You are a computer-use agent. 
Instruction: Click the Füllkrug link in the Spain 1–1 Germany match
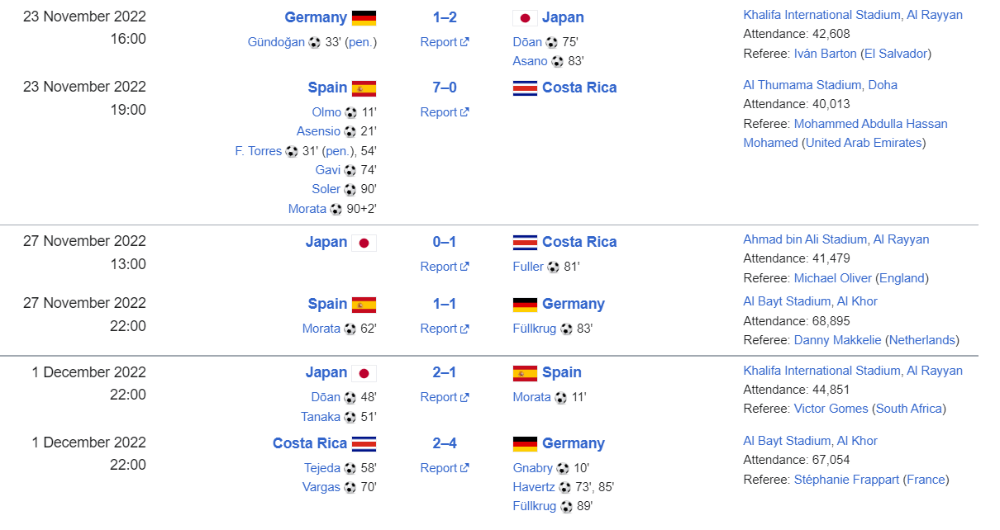pyautogui.click(x=535, y=329)
